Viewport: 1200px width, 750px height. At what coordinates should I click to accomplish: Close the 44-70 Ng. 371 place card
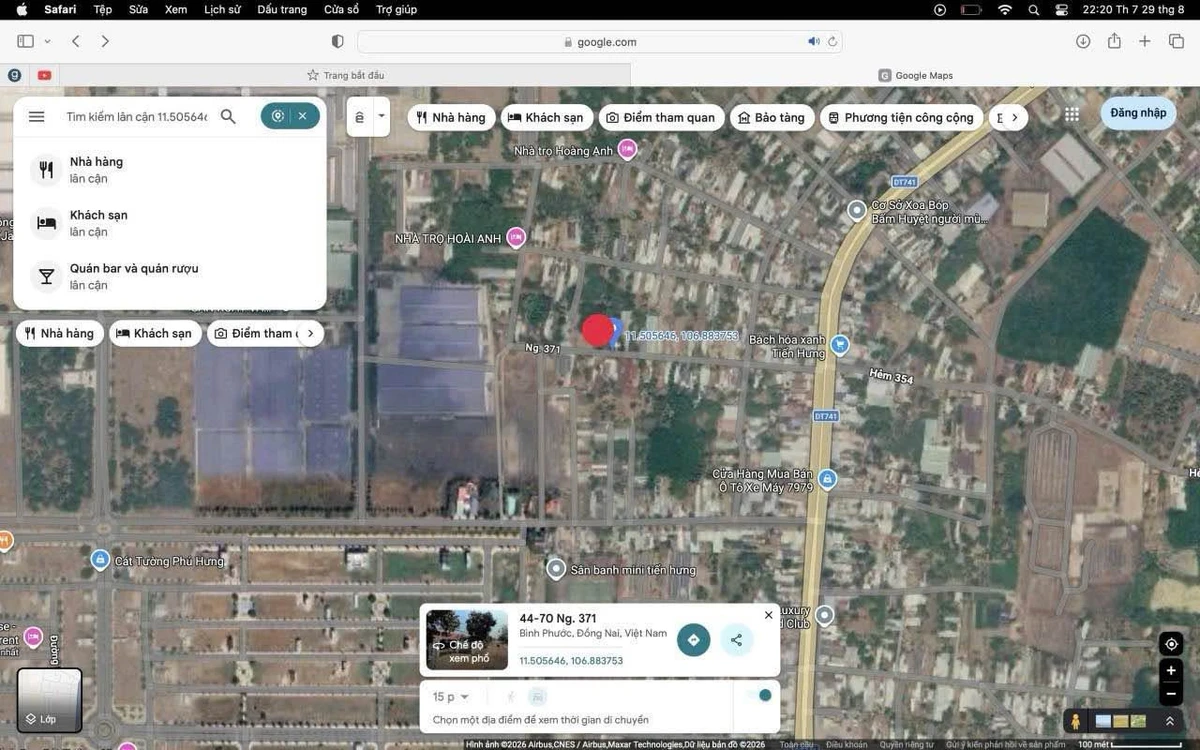point(768,615)
